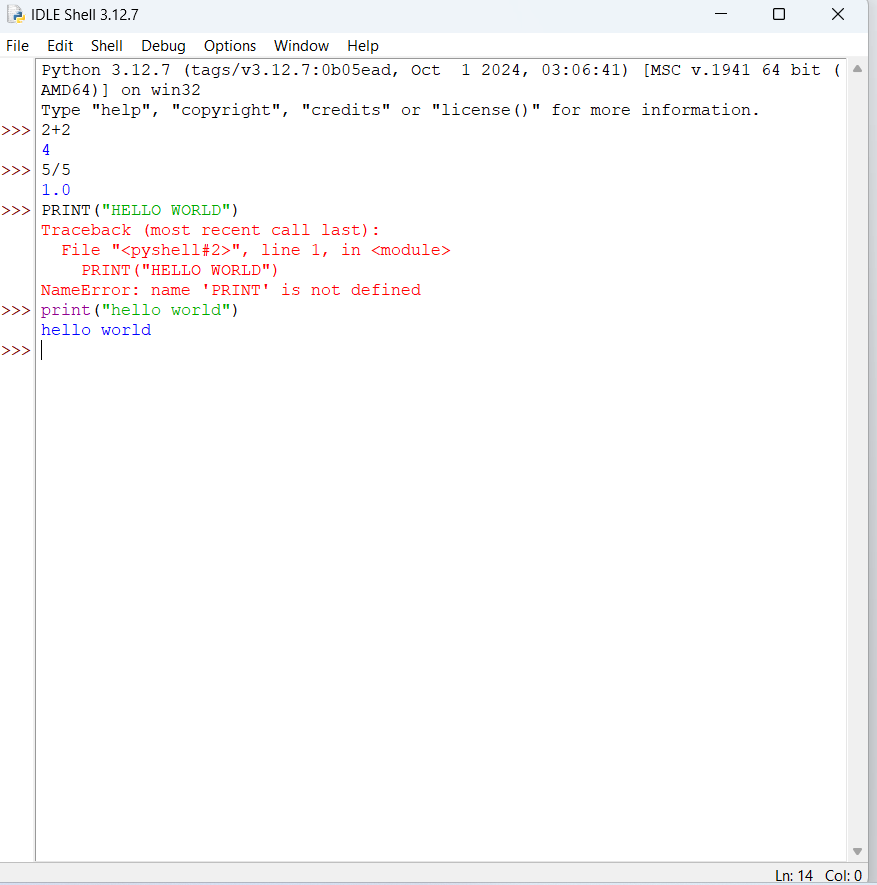
Task: Click the "Ln: 14" status bar indicator
Action: (x=794, y=875)
